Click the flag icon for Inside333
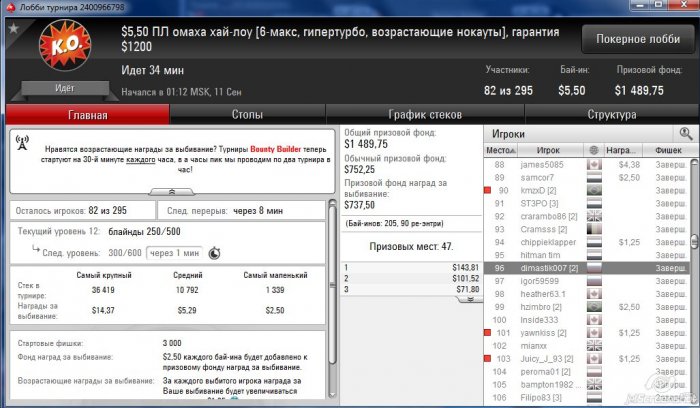The image size is (700, 408). pos(594,320)
